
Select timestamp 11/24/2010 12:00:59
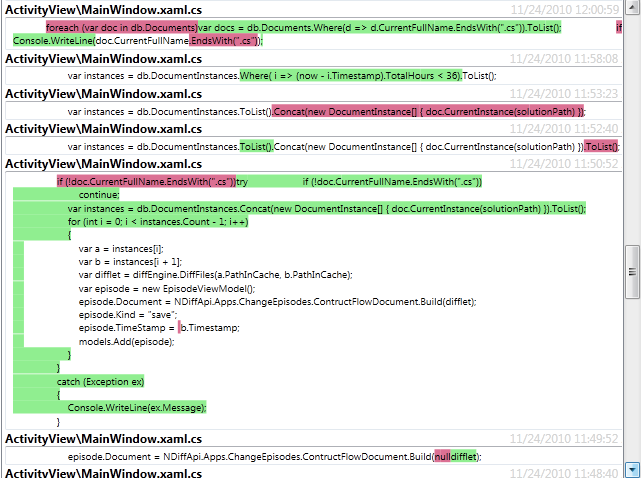coord(564,9)
